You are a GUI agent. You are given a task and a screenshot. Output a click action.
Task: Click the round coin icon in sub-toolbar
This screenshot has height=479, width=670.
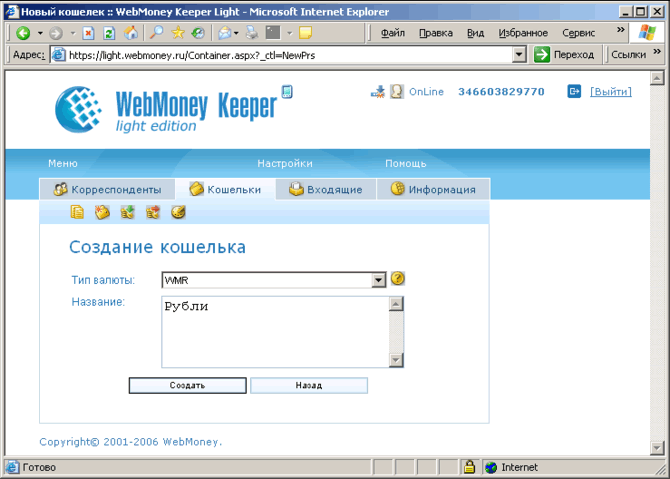point(178,212)
